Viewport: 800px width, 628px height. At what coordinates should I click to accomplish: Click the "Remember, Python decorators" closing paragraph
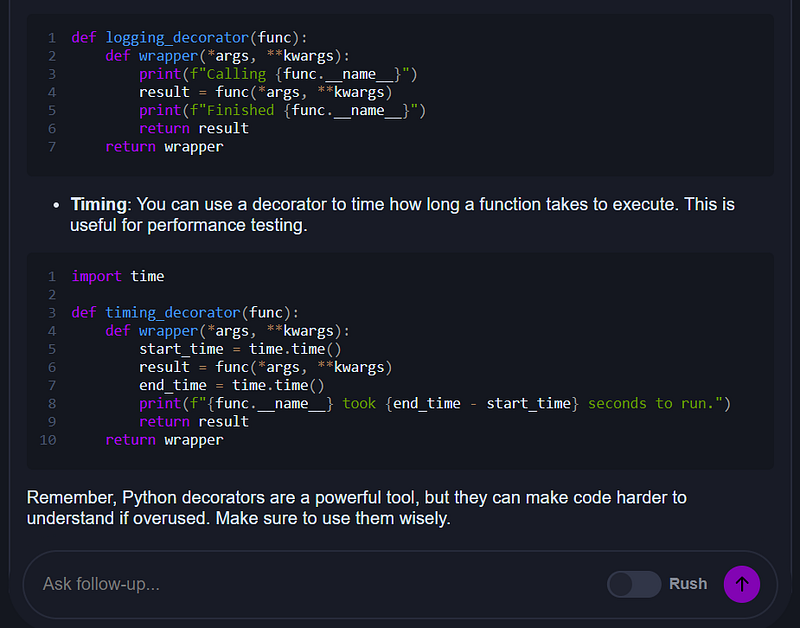(x=357, y=508)
